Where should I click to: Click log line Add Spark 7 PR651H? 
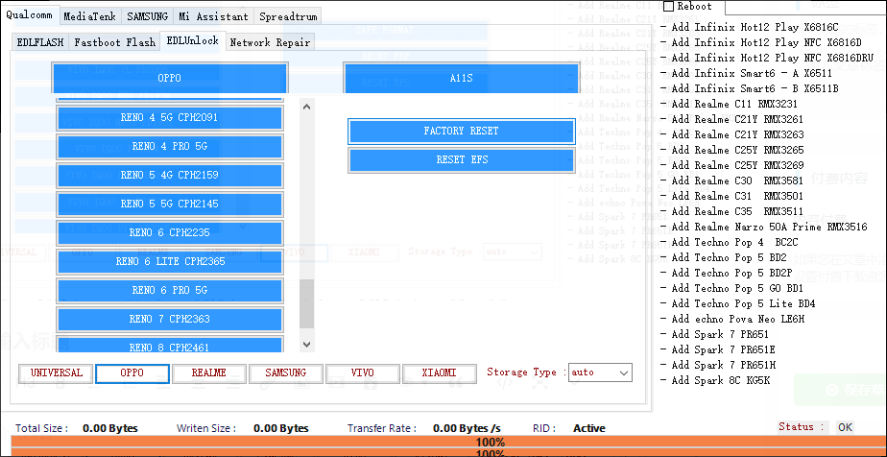pyautogui.click(x=717, y=365)
